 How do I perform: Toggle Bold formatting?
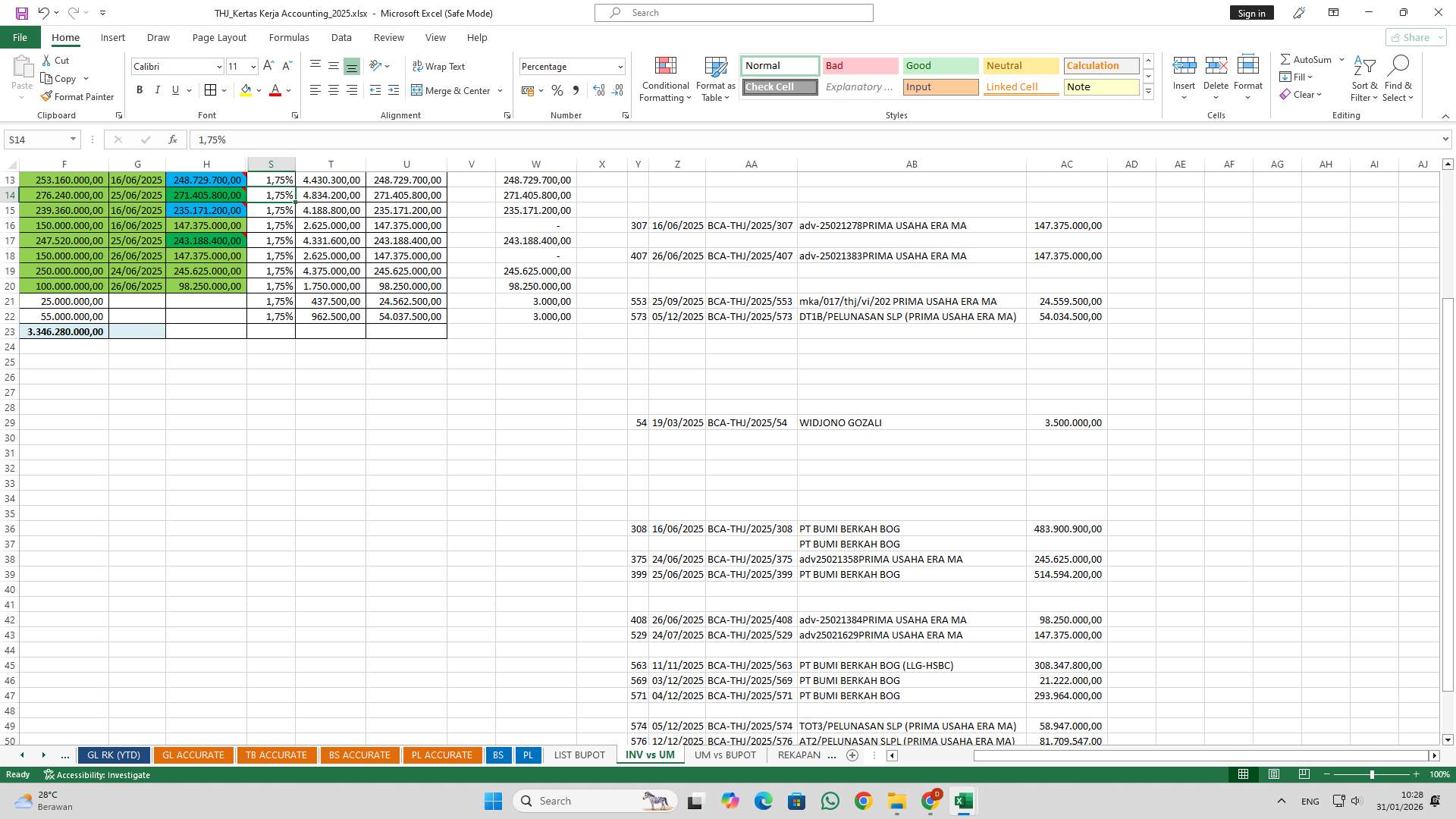point(140,90)
